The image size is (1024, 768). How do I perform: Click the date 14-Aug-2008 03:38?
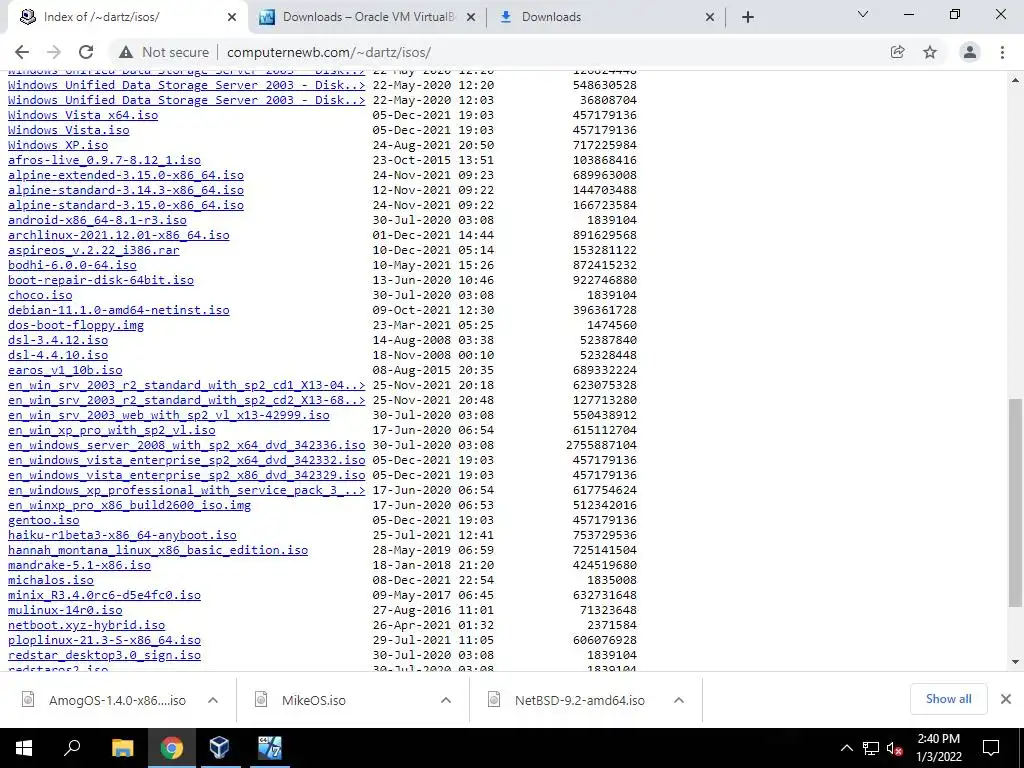(x=434, y=340)
